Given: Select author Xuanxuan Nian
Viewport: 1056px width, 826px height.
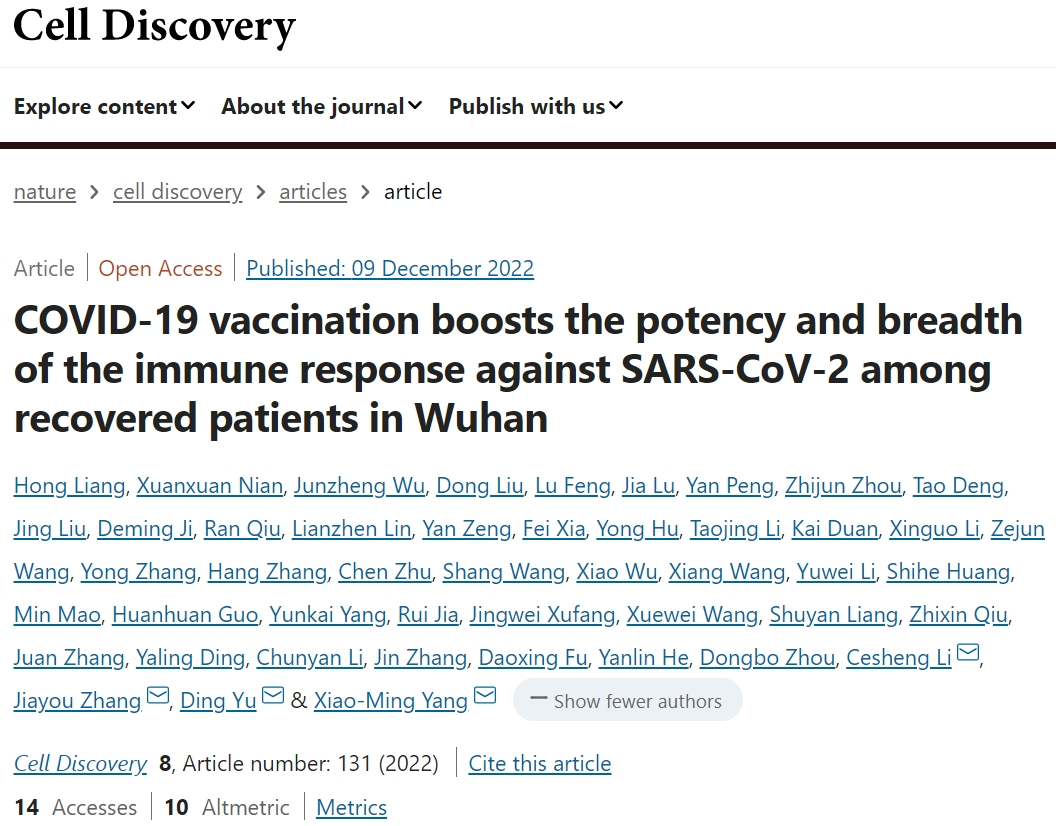Looking at the screenshot, I should tap(210, 486).
